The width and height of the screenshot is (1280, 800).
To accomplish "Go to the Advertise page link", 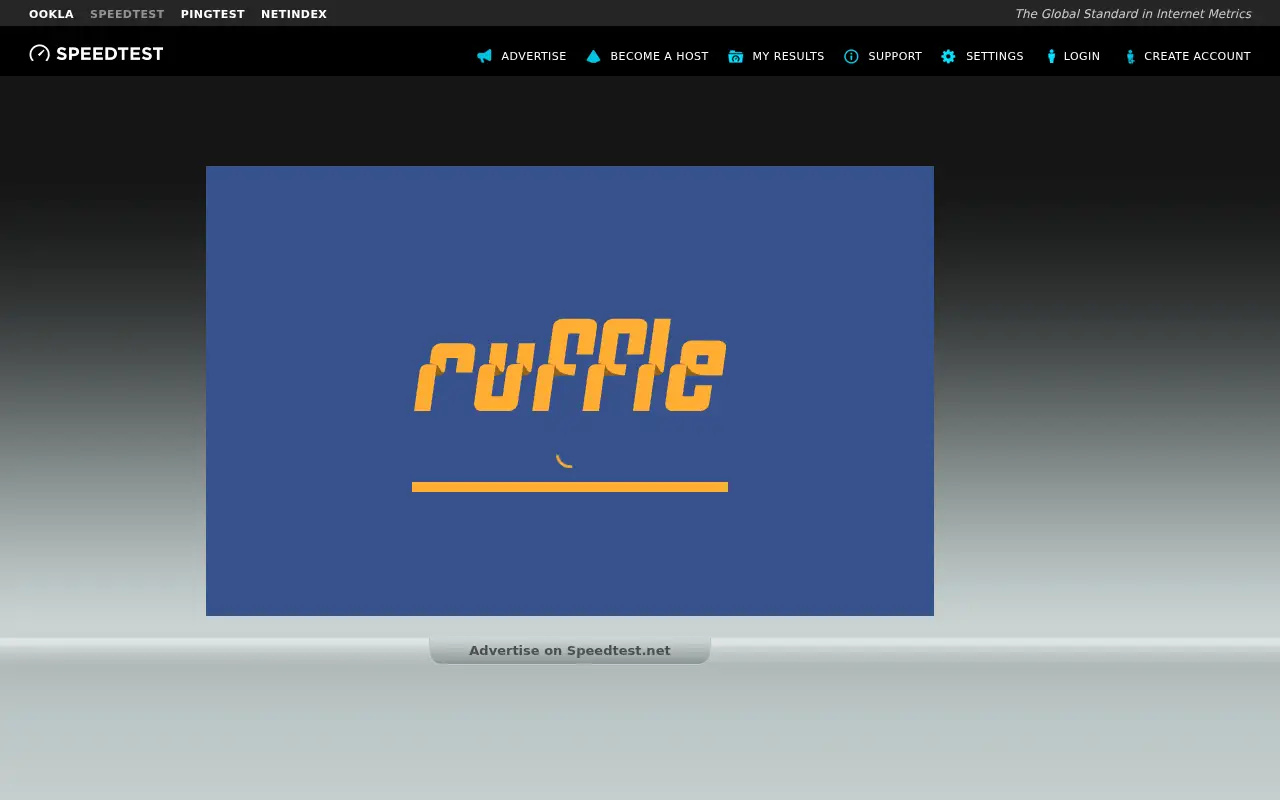I will click(x=534, y=56).
